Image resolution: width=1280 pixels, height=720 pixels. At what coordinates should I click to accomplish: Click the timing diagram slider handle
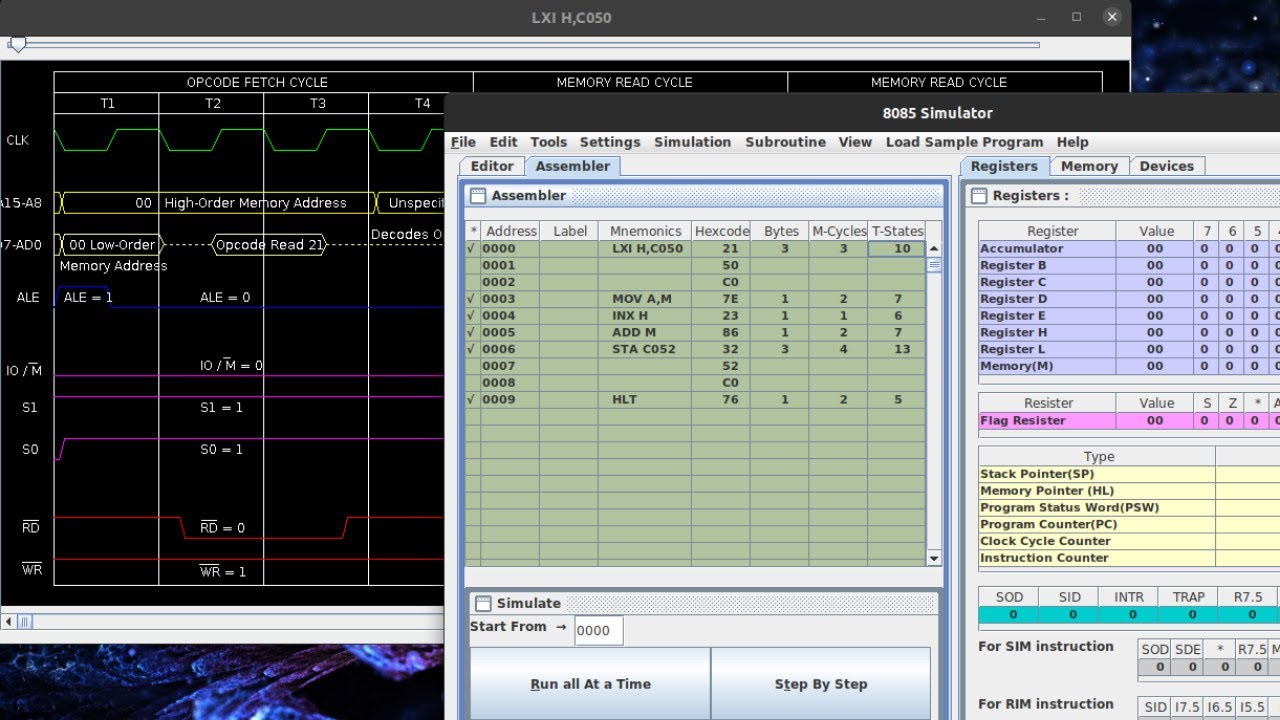[x=17, y=44]
